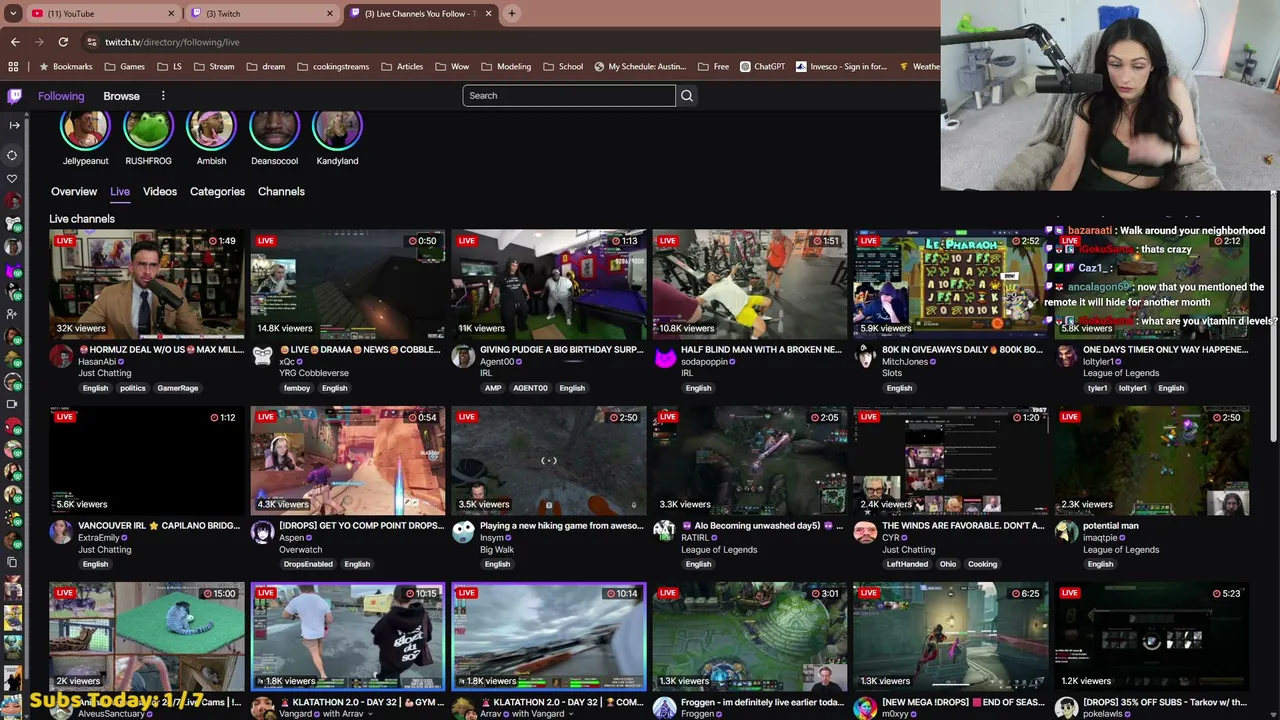Image resolution: width=1280 pixels, height=720 pixels.
Task: Click the GamerRage tag
Action: tap(178, 388)
